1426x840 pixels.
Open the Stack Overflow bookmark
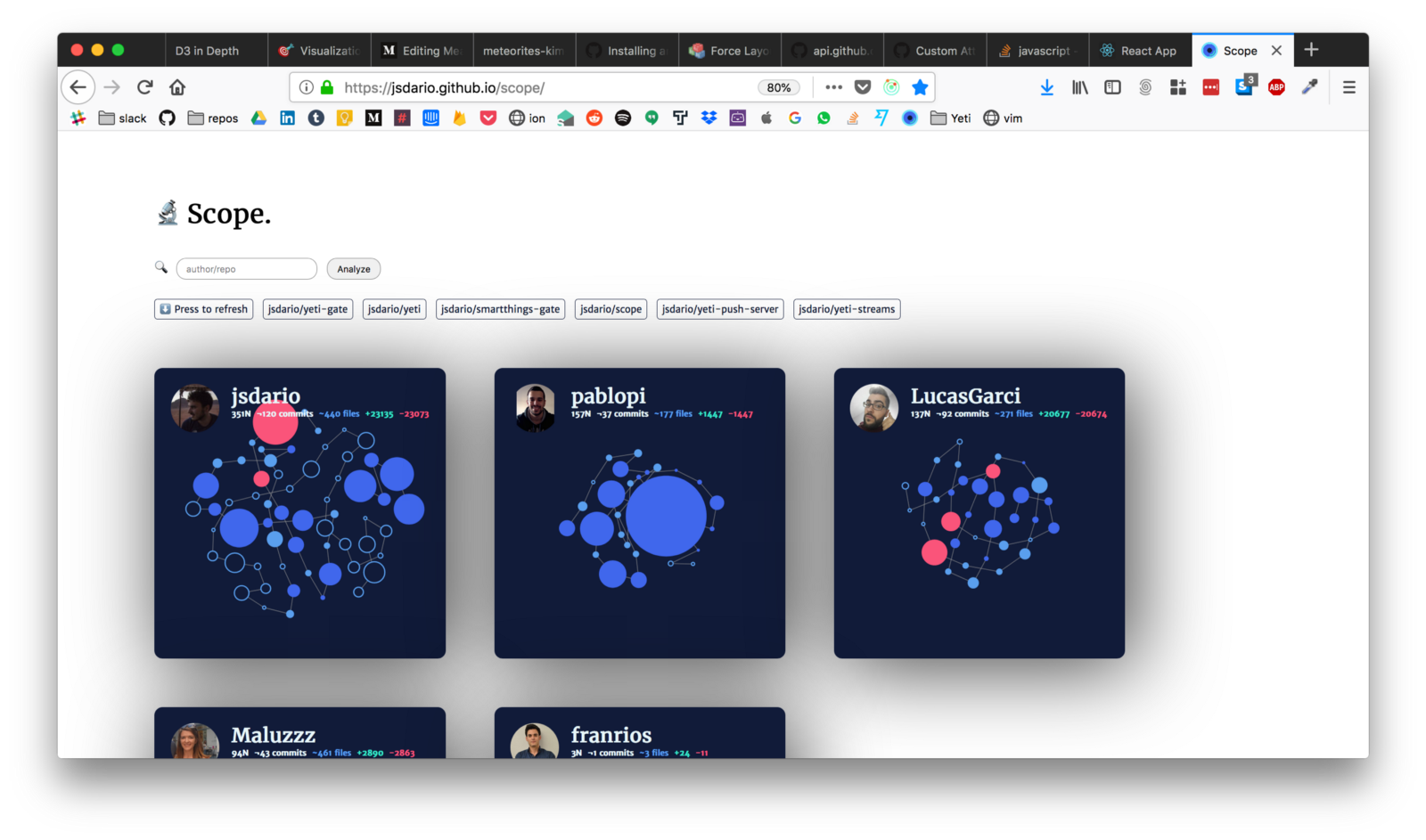tap(853, 118)
